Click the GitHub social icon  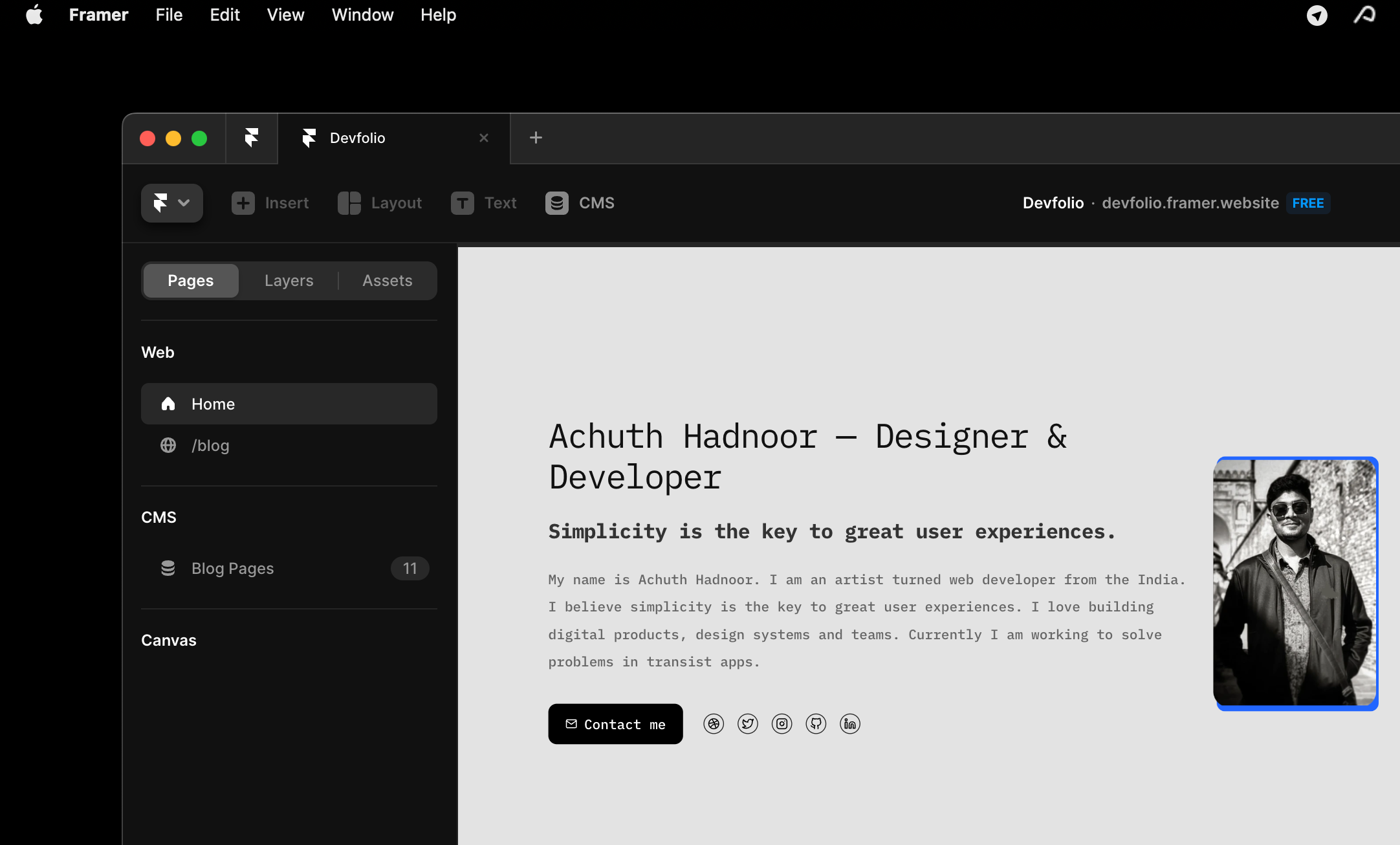816,724
